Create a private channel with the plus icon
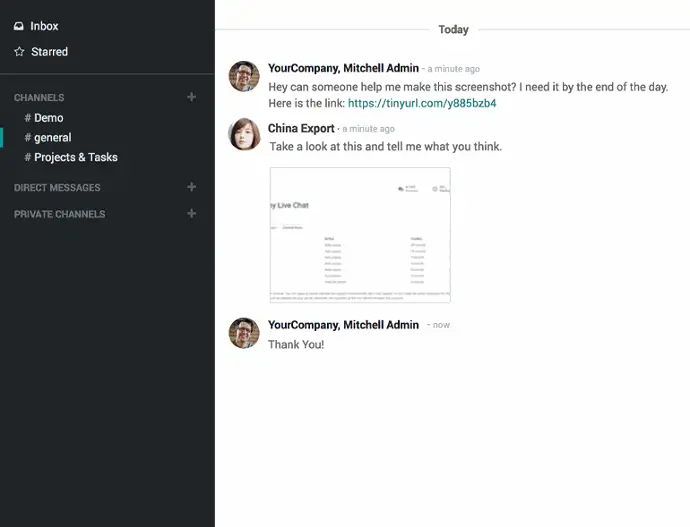 click(x=192, y=213)
